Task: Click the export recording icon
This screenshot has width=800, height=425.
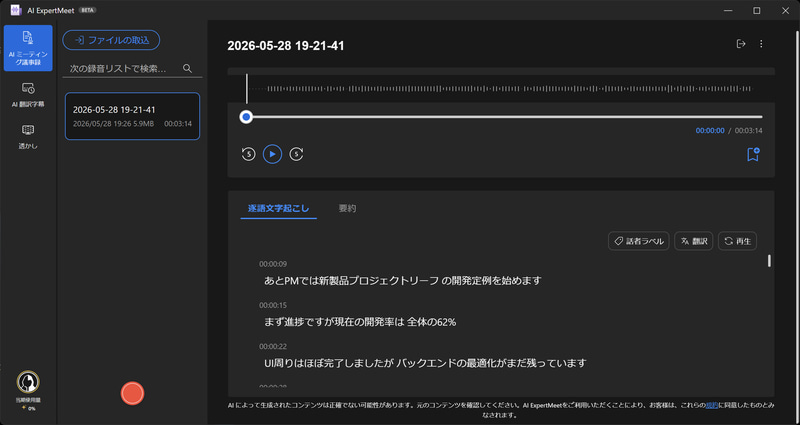Action: click(741, 44)
